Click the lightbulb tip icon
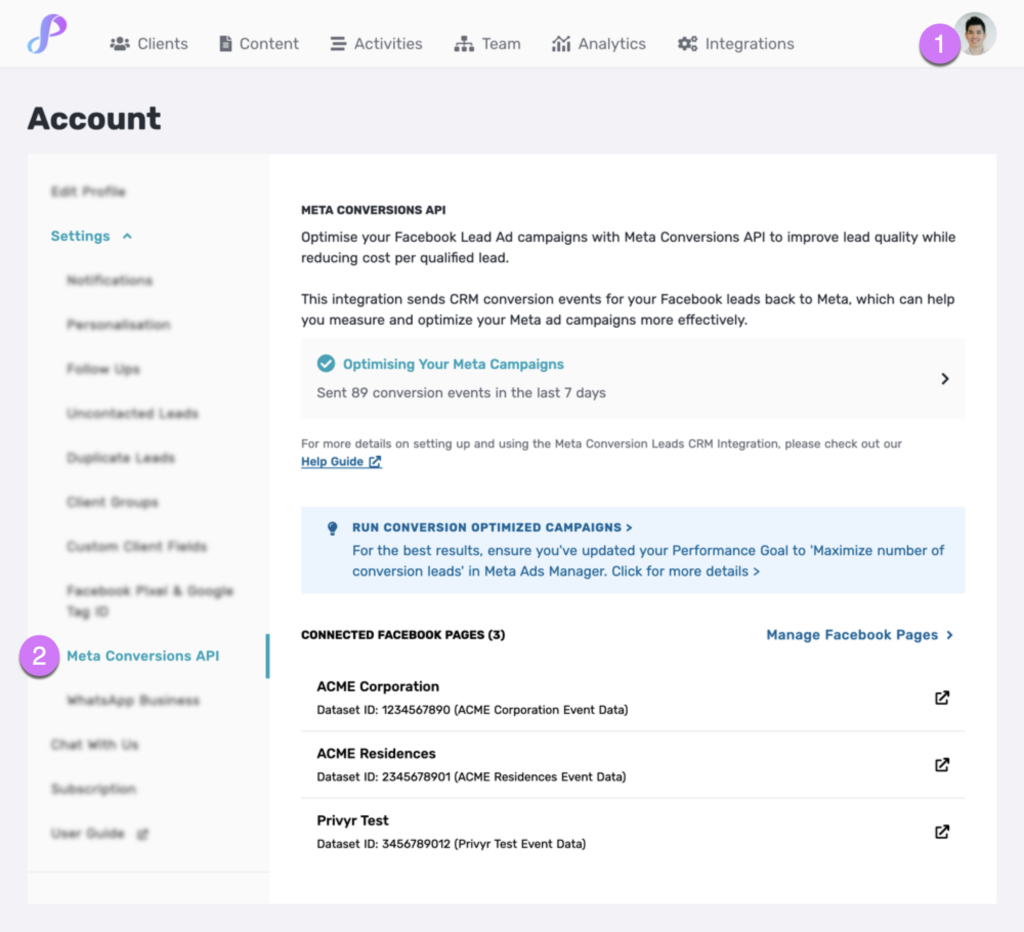This screenshot has width=1024, height=932. (332, 528)
